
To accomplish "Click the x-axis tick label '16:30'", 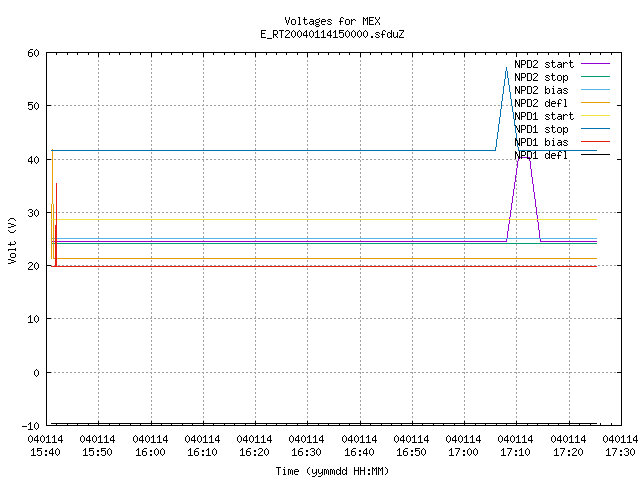I will (307, 452).
